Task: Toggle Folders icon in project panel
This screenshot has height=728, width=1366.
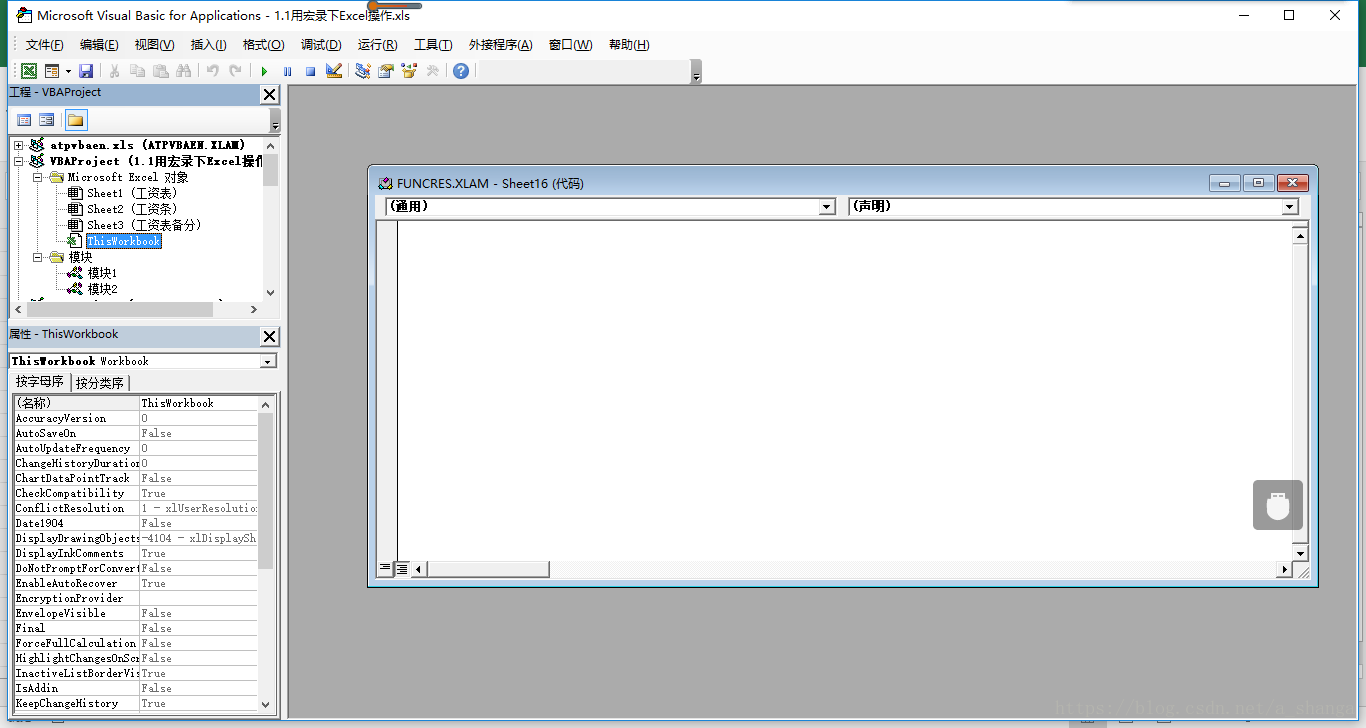Action: pyautogui.click(x=76, y=120)
